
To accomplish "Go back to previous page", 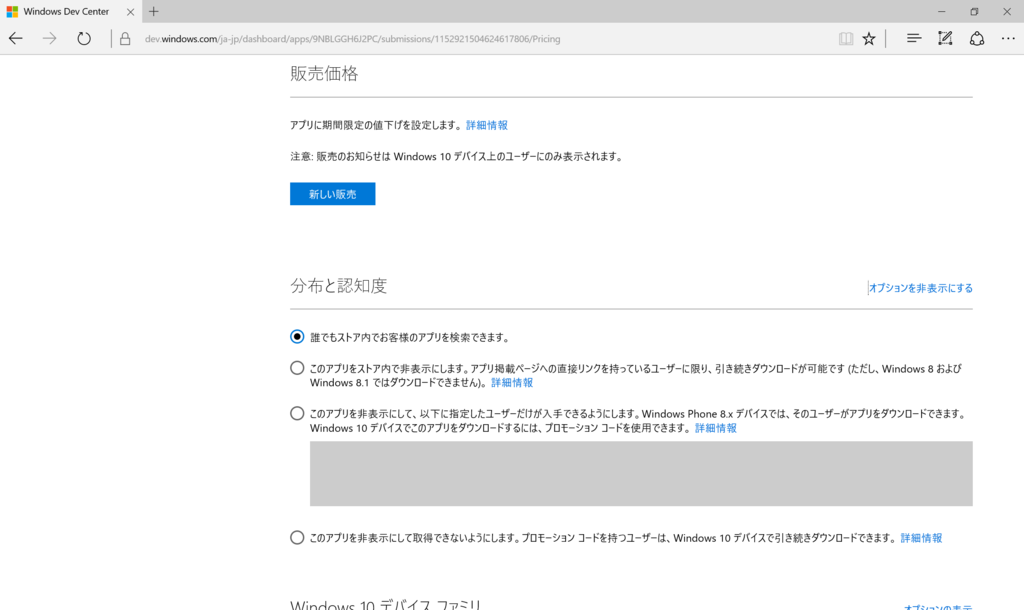I will 16,39.
